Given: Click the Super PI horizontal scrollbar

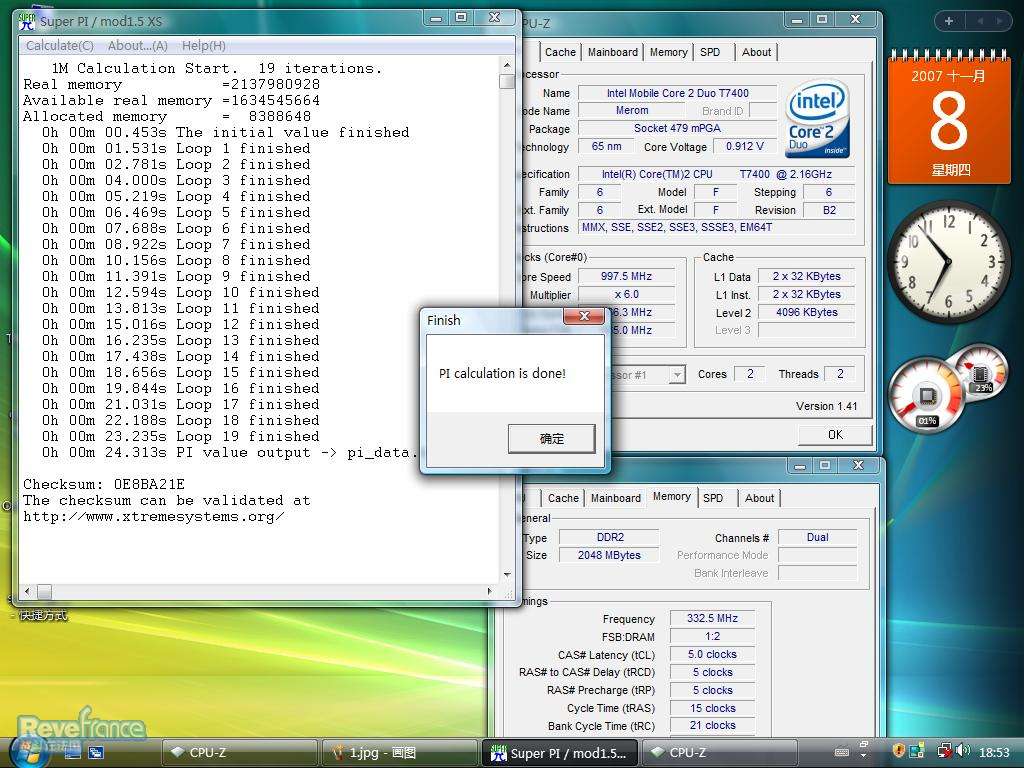Looking at the screenshot, I should [260, 591].
